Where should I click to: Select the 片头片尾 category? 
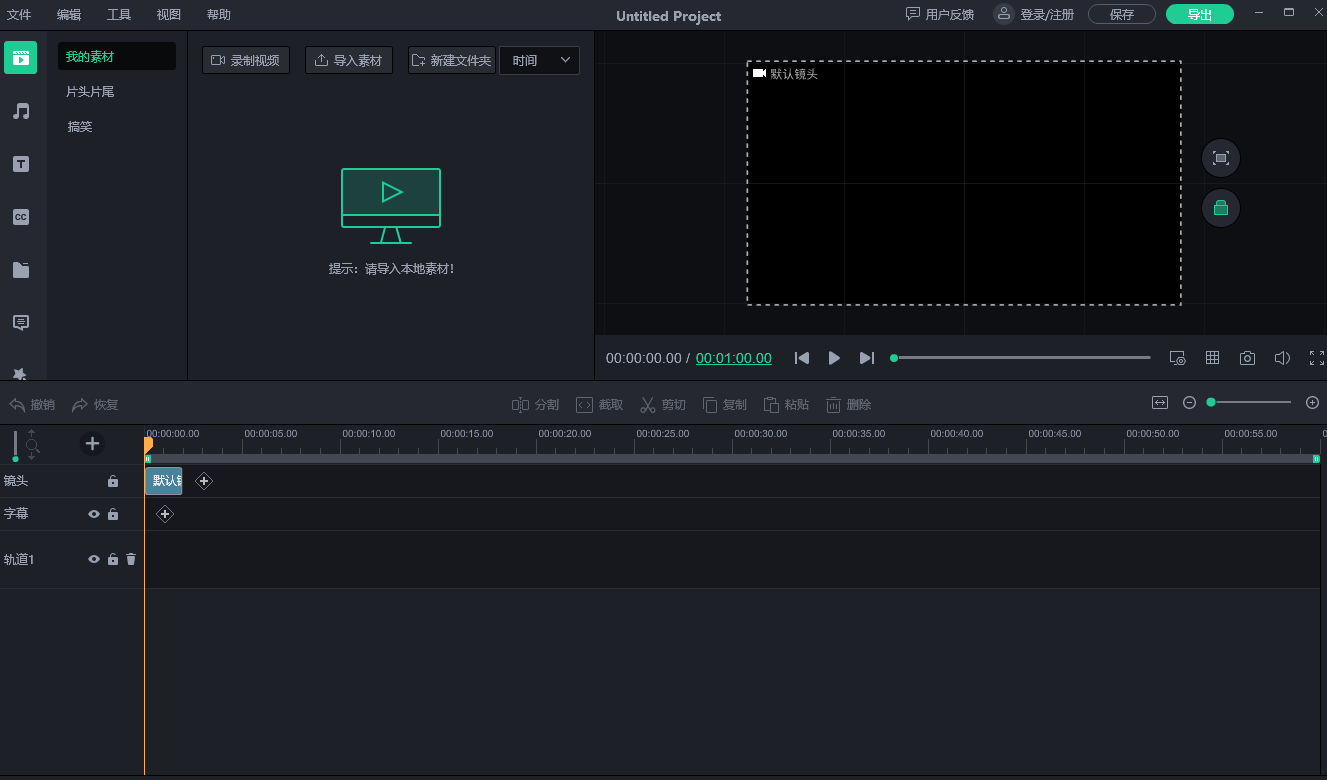pos(90,92)
